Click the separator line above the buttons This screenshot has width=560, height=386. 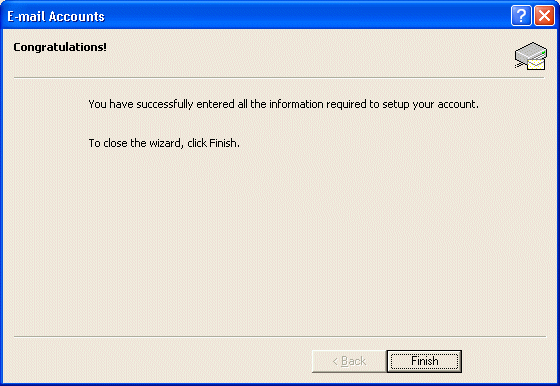coord(280,336)
